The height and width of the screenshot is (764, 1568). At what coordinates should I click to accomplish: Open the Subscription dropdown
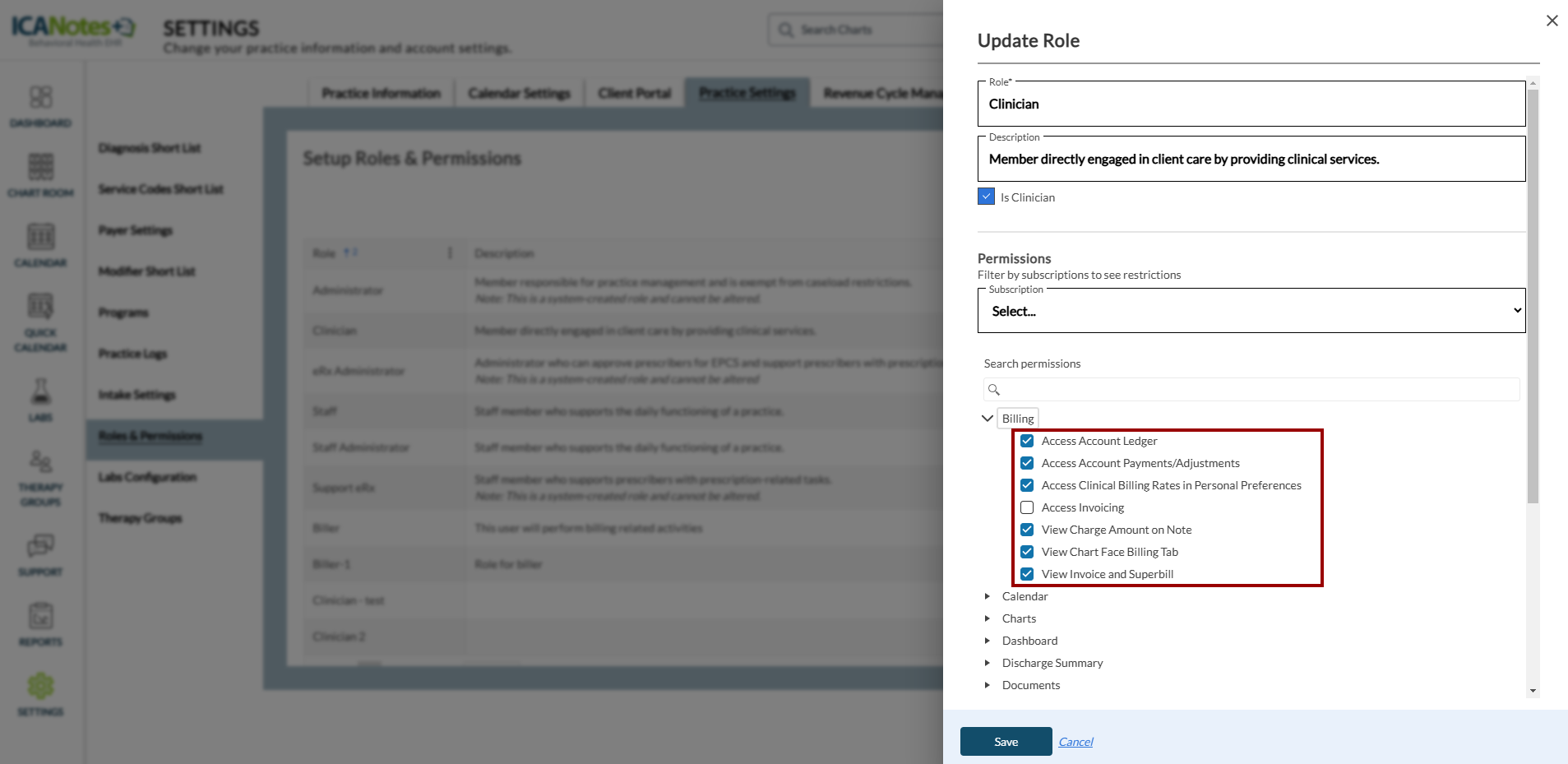[x=1251, y=311]
